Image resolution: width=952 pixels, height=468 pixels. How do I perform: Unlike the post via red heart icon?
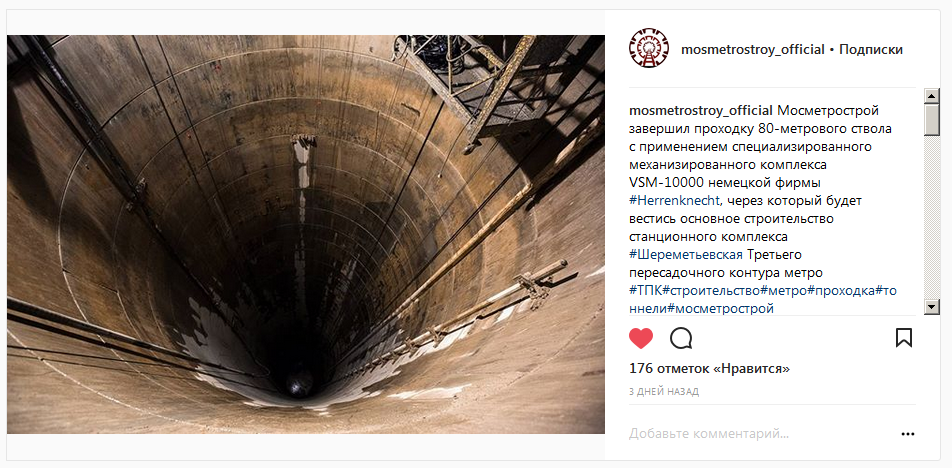641,338
